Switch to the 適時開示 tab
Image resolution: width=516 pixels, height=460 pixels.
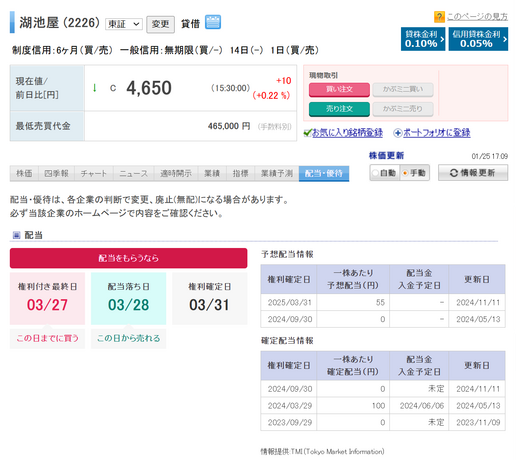tap(176, 173)
